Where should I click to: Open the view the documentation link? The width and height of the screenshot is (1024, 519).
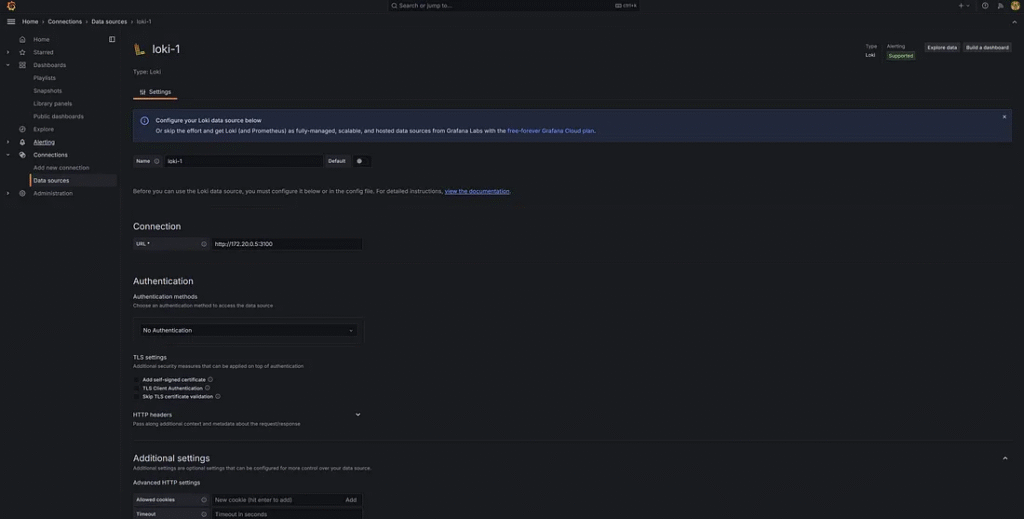tap(477, 191)
